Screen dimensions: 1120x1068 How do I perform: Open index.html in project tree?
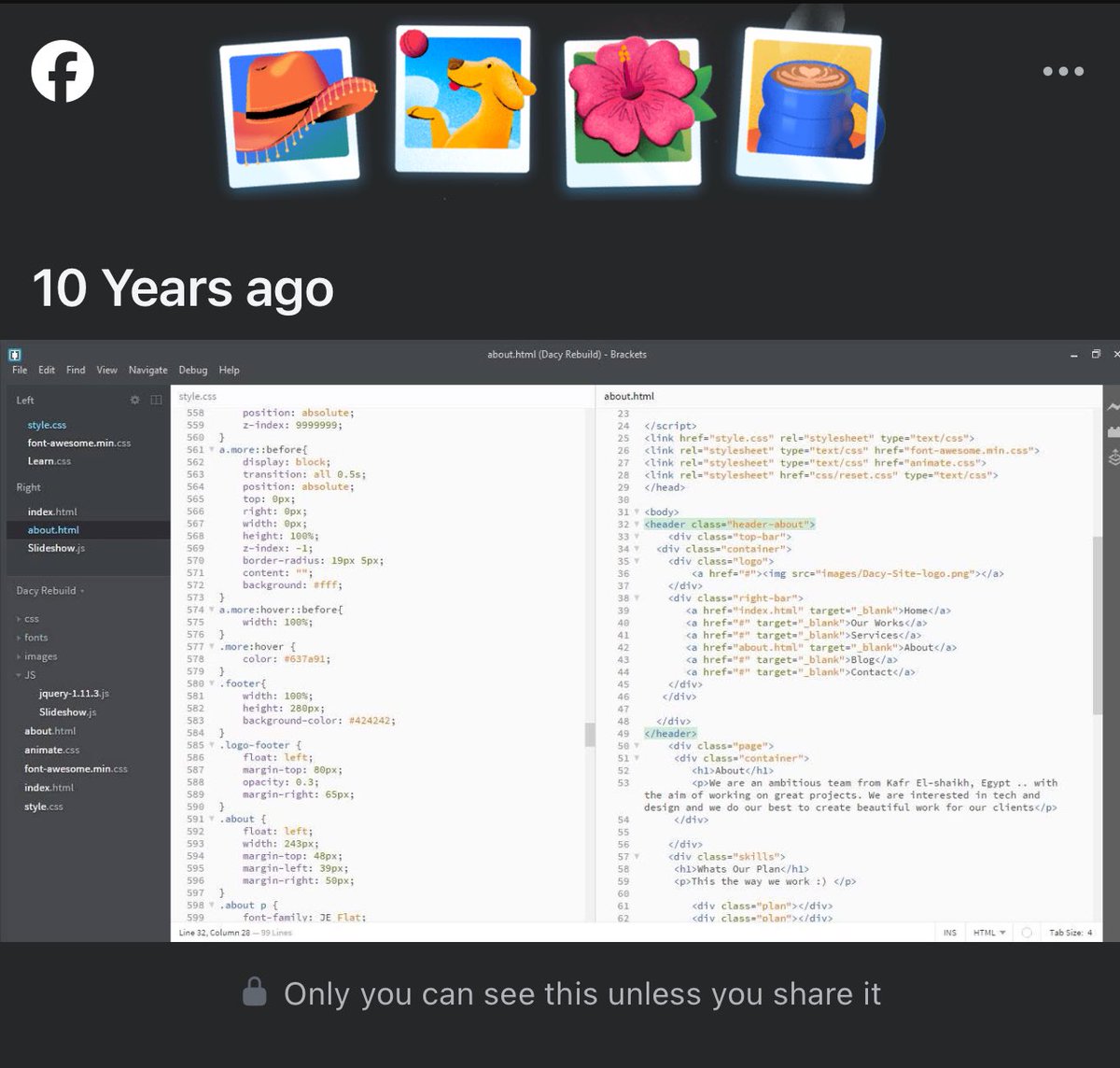pyautogui.click(x=49, y=787)
